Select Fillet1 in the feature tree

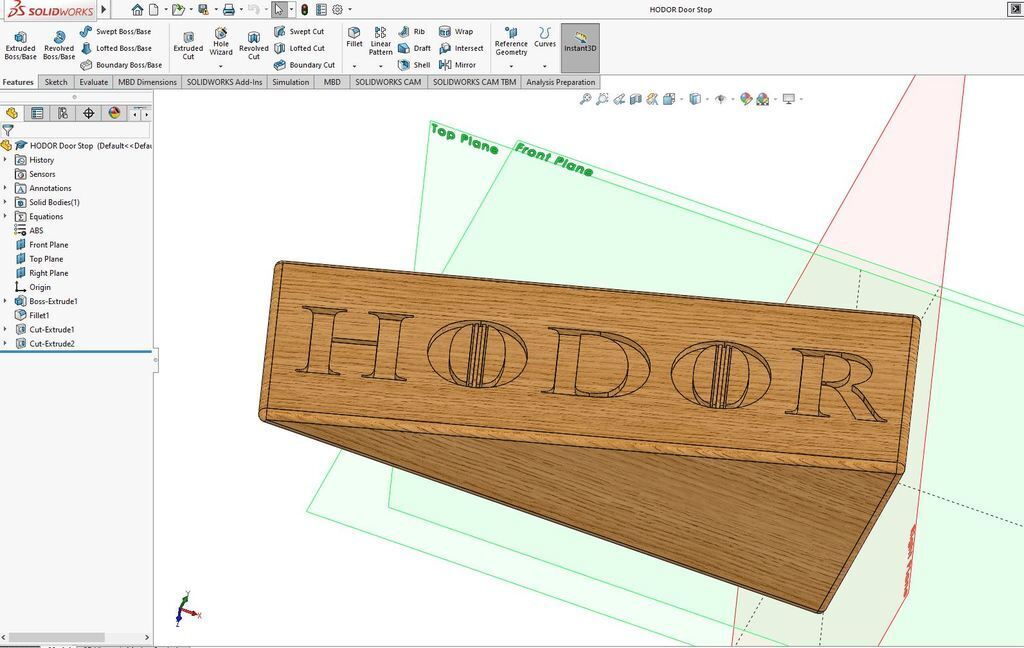(x=39, y=315)
